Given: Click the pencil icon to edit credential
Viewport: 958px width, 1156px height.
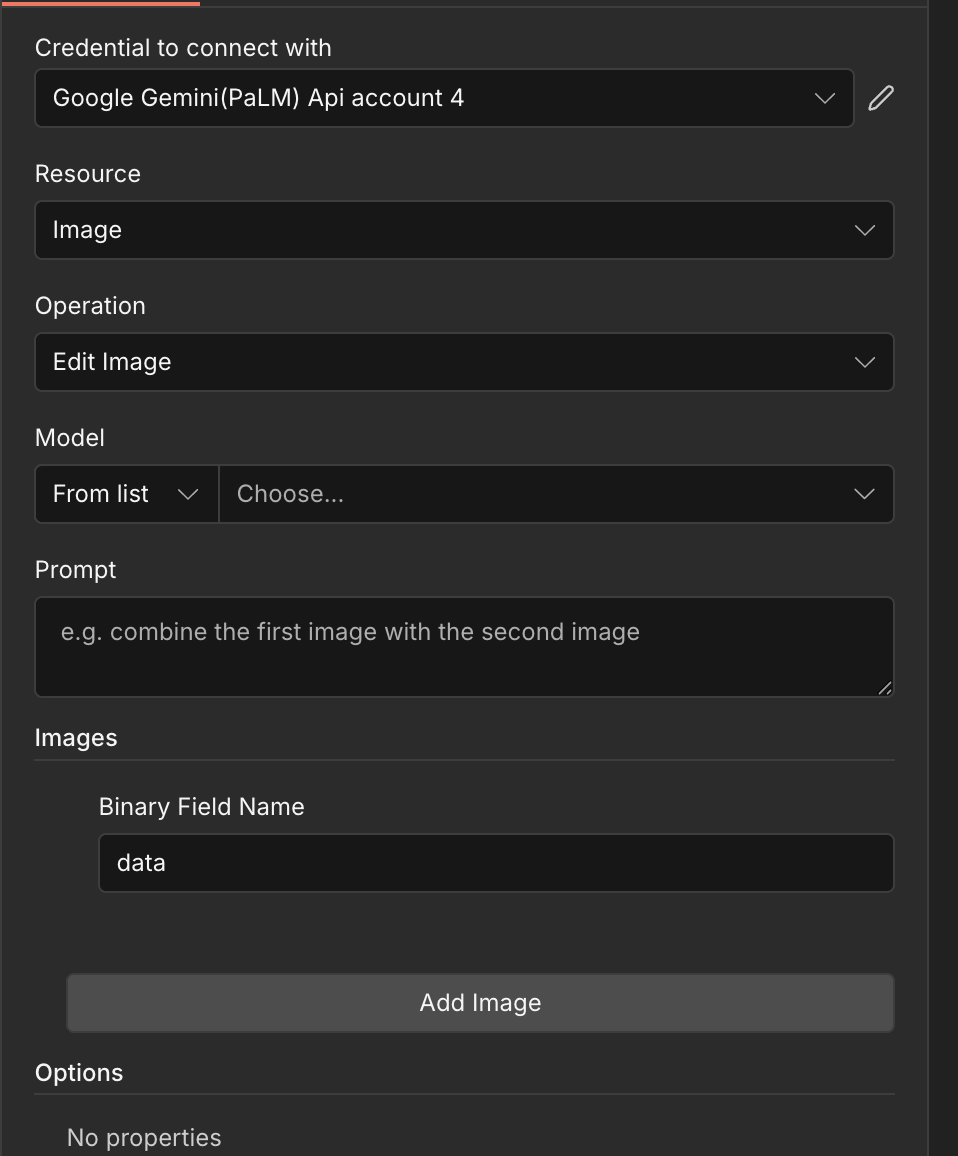Looking at the screenshot, I should [x=881, y=98].
